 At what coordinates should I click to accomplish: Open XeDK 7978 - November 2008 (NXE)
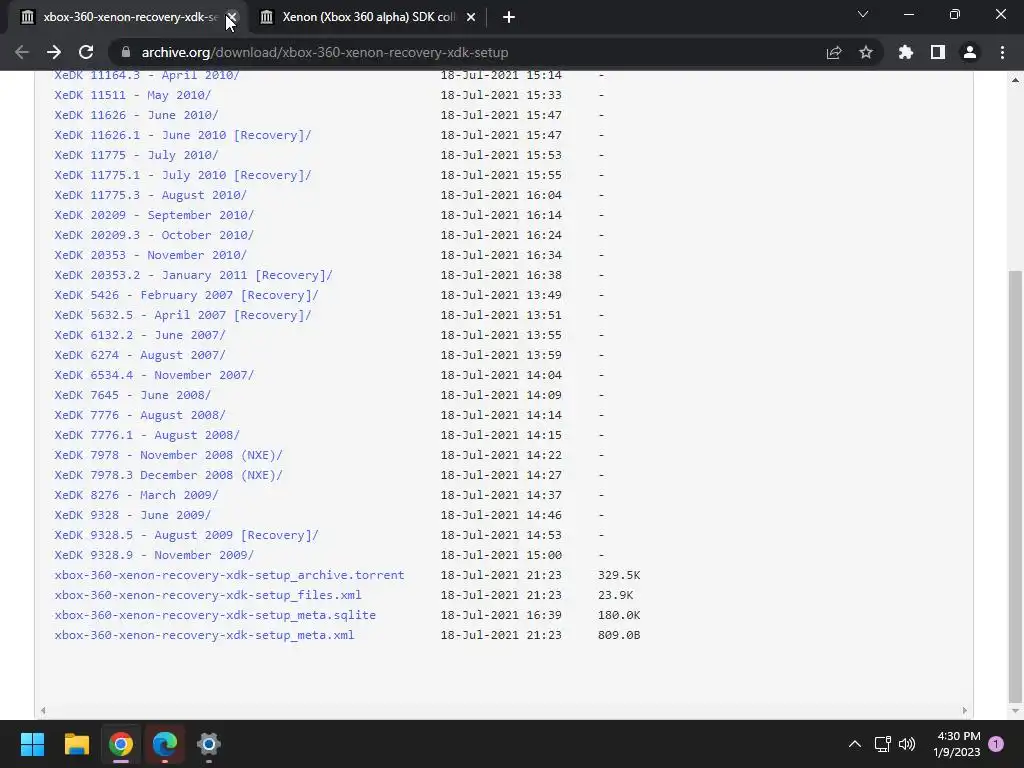168,455
